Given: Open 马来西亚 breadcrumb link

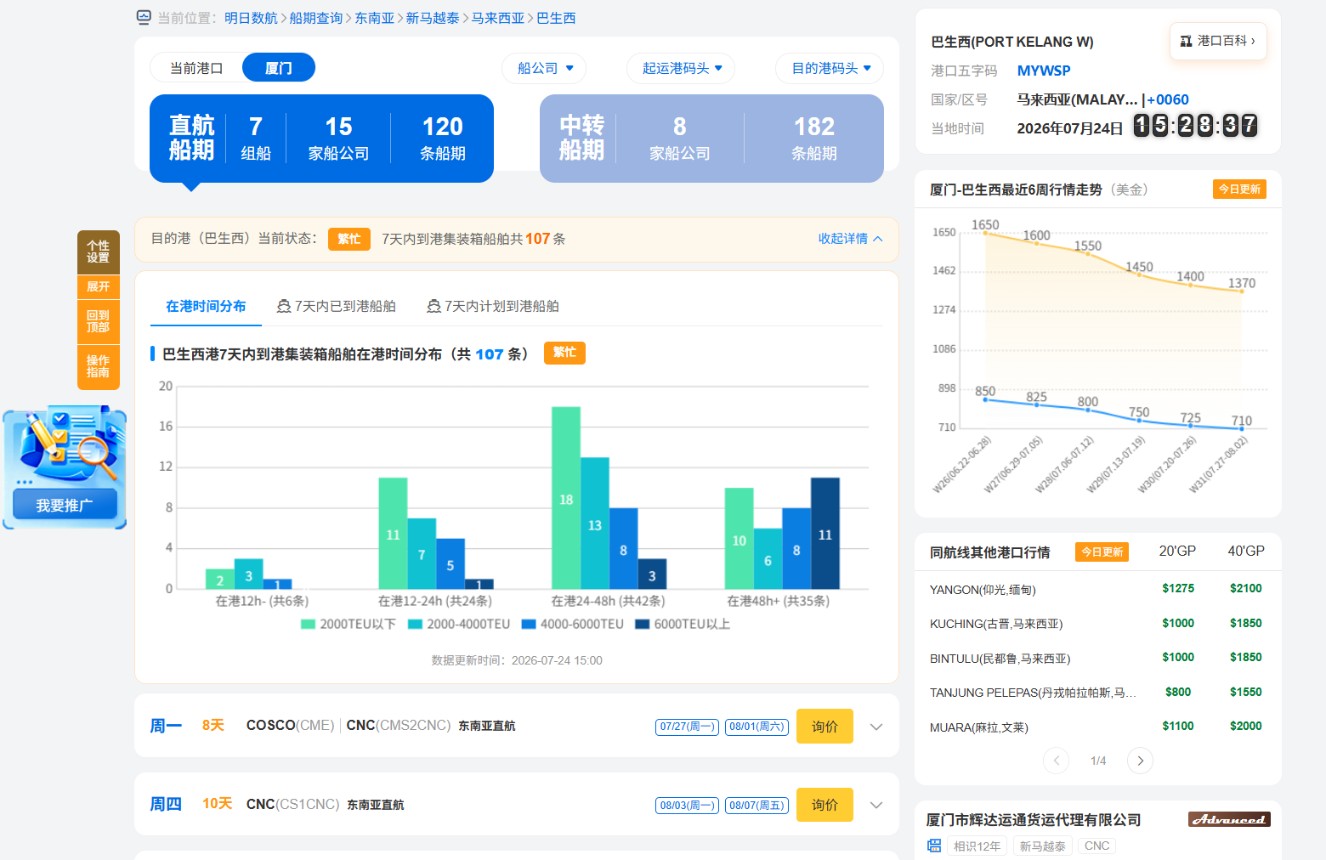Looking at the screenshot, I should pos(498,18).
